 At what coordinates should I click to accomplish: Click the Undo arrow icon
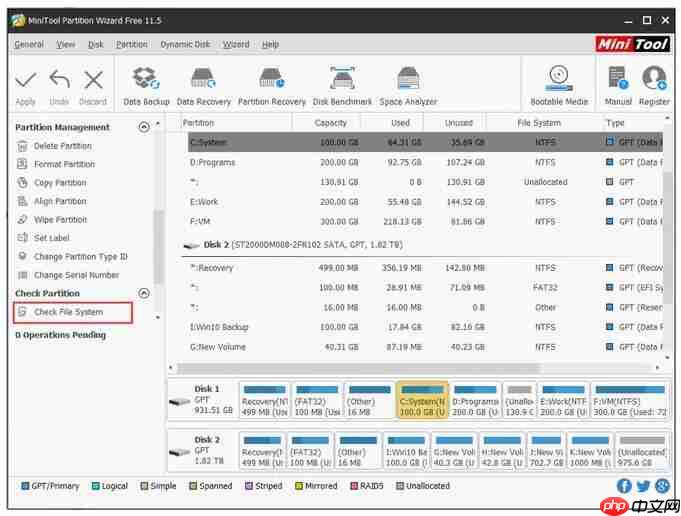(x=60, y=79)
